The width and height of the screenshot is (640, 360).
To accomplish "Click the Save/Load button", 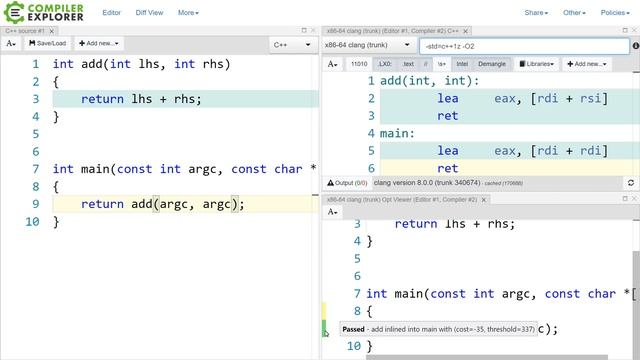I will pyautogui.click(x=47, y=43).
